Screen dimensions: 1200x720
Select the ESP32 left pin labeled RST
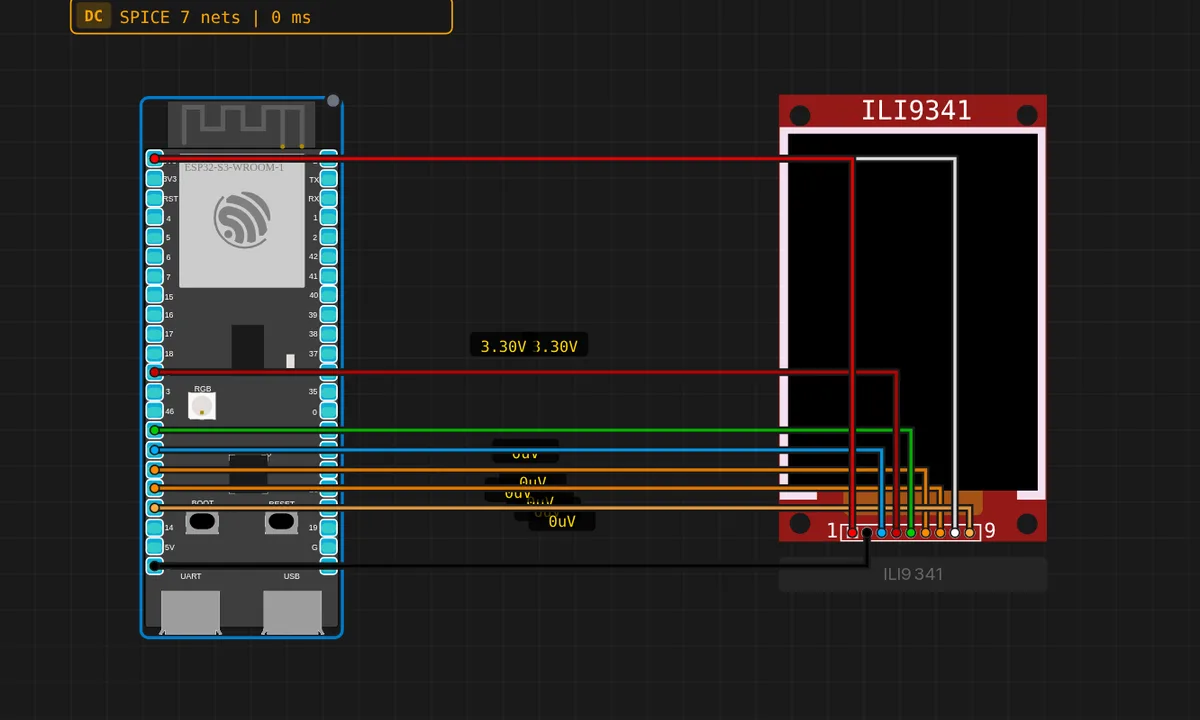point(154,198)
